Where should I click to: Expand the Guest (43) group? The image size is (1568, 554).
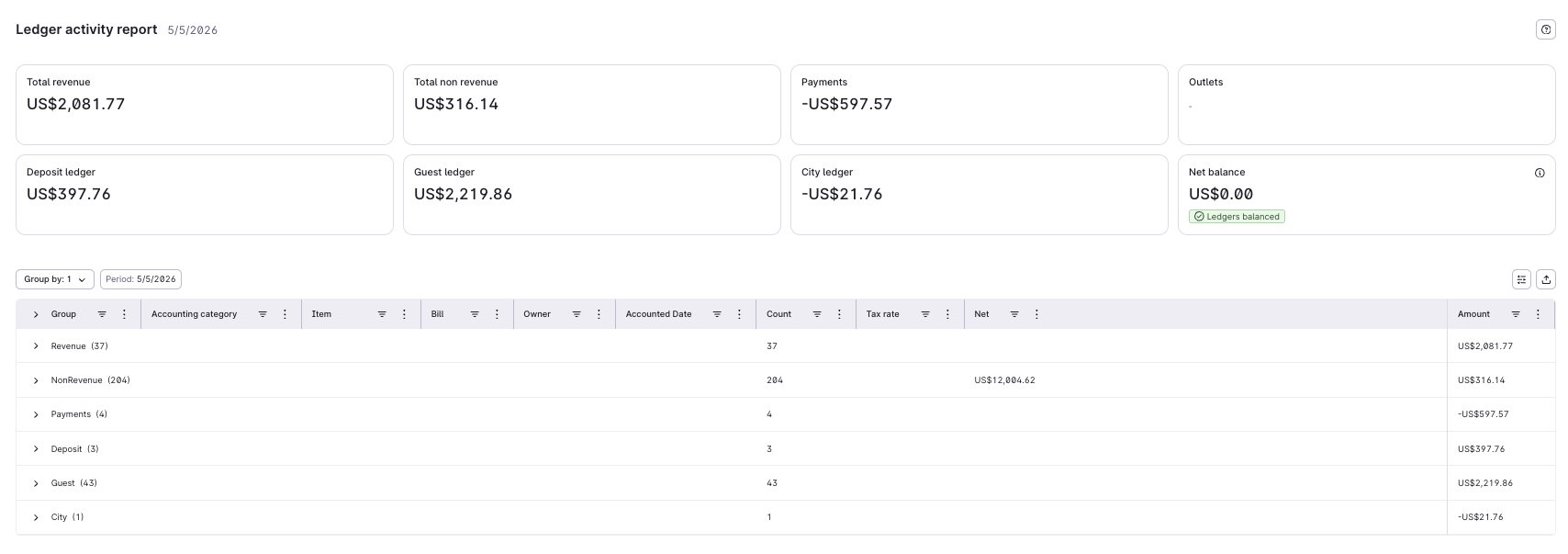[36, 483]
